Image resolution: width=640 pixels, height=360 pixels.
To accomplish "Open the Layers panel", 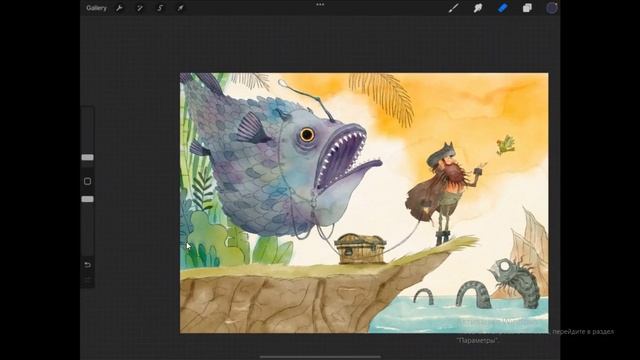I will (x=527, y=8).
